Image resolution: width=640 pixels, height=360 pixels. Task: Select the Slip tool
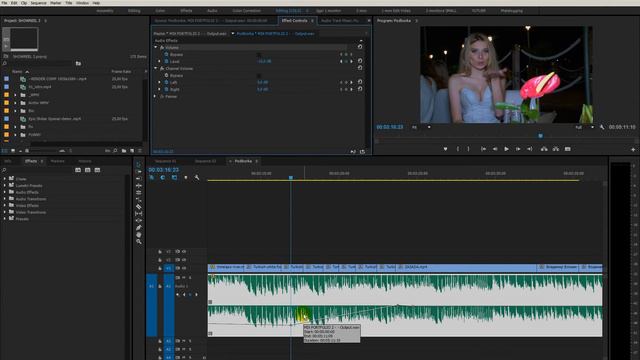point(138,214)
